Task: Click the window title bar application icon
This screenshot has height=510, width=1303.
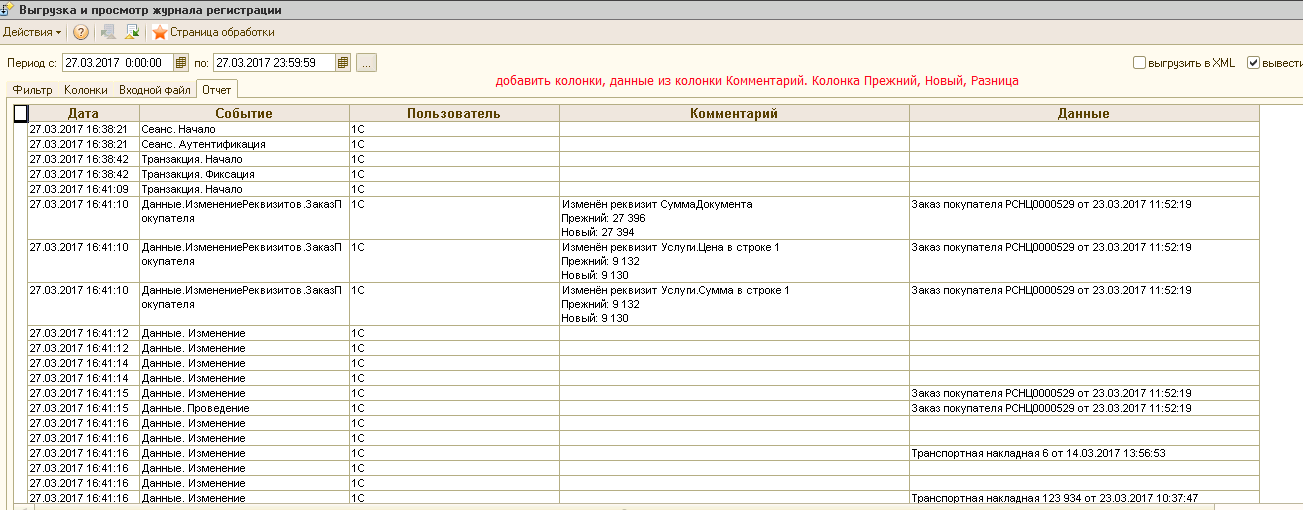Action: (x=8, y=9)
